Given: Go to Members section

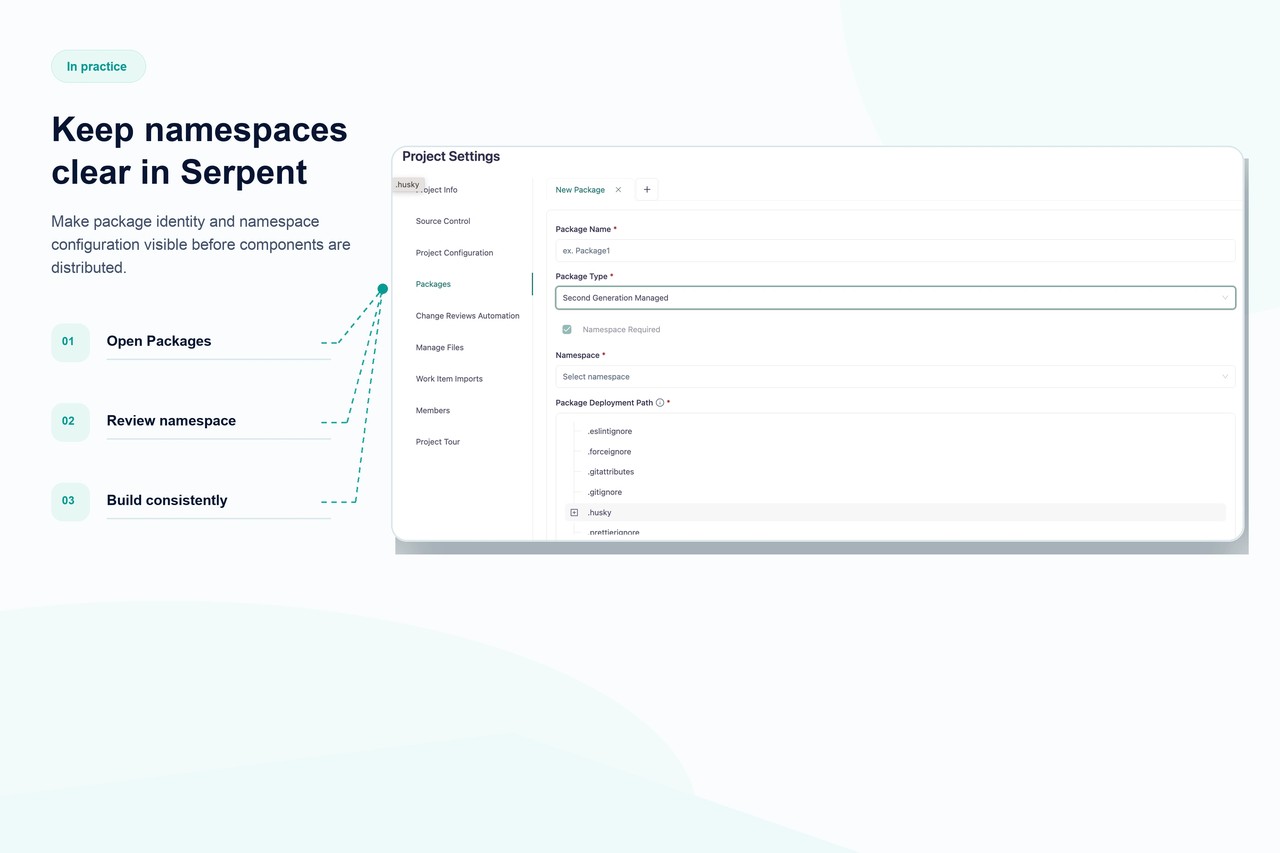Looking at the screenshot, I should tap(433, 410).
